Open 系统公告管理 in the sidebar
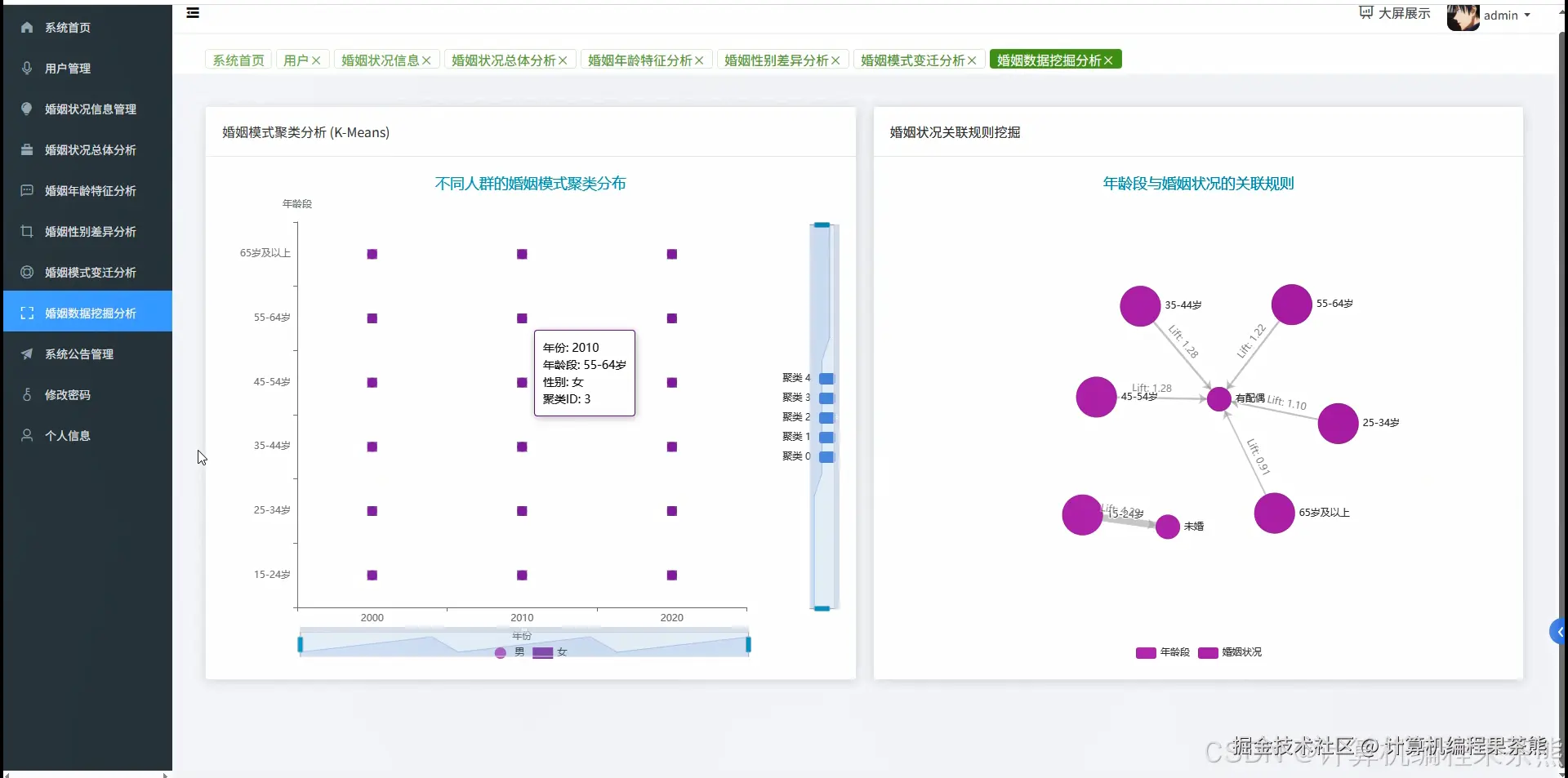This screenshot has height=778, width=1568. click(87, 354)
